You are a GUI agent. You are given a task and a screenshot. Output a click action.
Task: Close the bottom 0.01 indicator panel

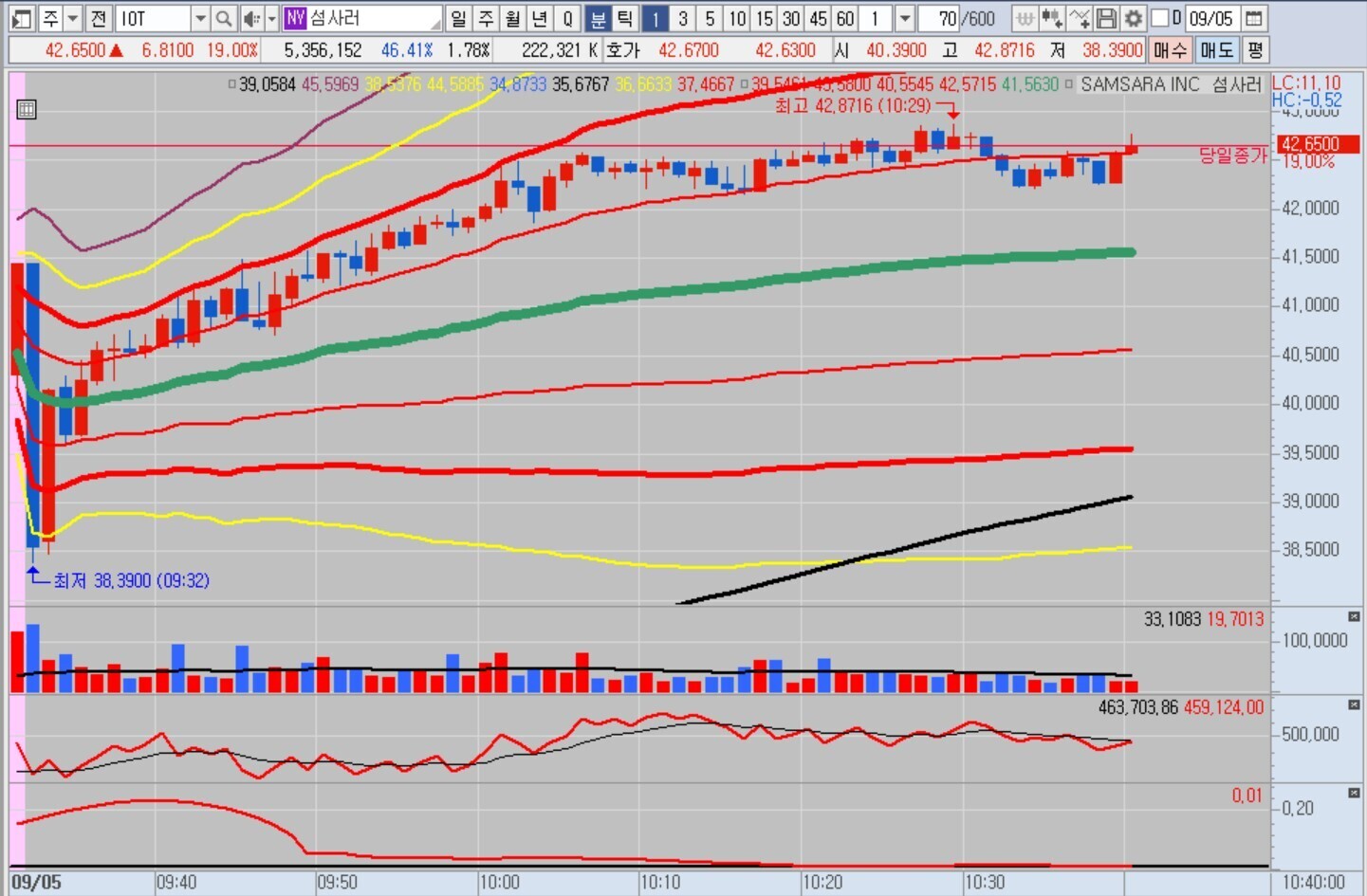(1354, 792)
